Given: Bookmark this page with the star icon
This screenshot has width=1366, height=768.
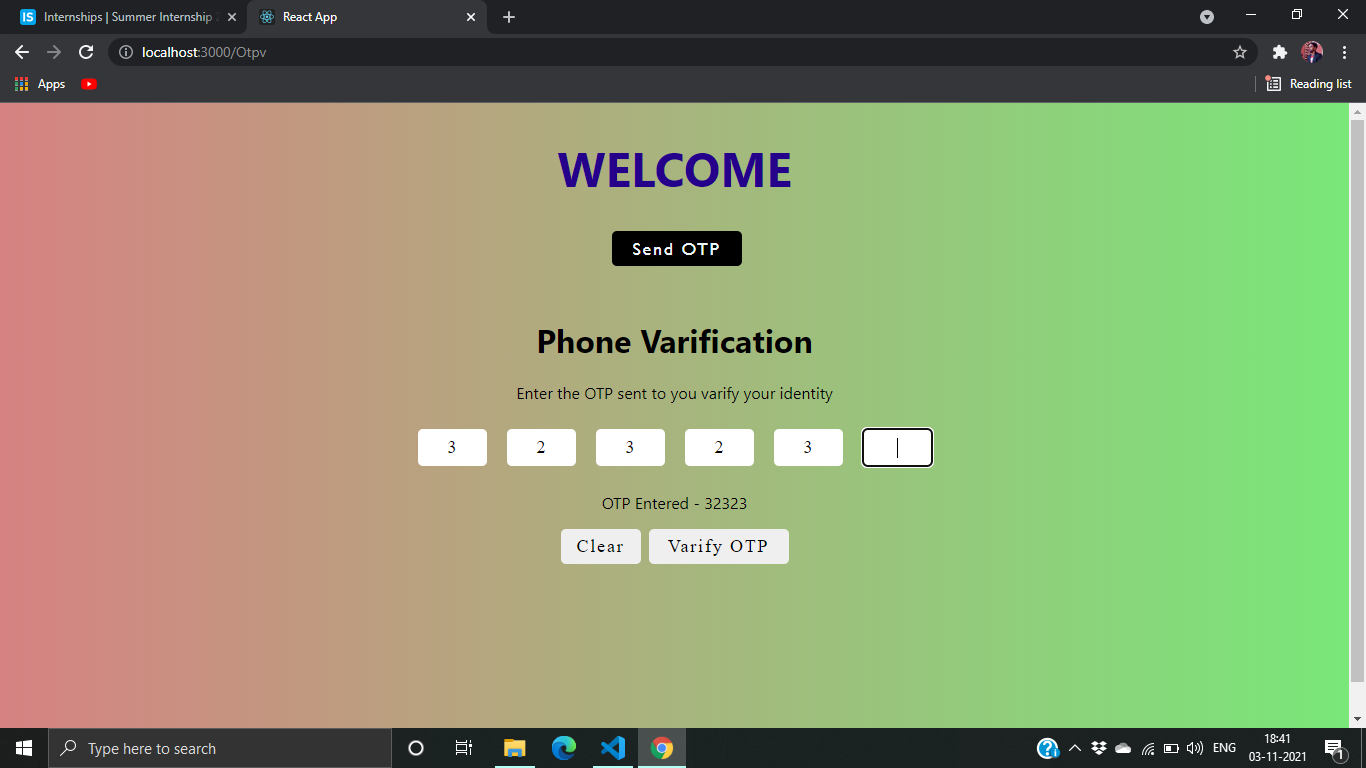Looking at the screenshot, I should (x=1240, y=51).
